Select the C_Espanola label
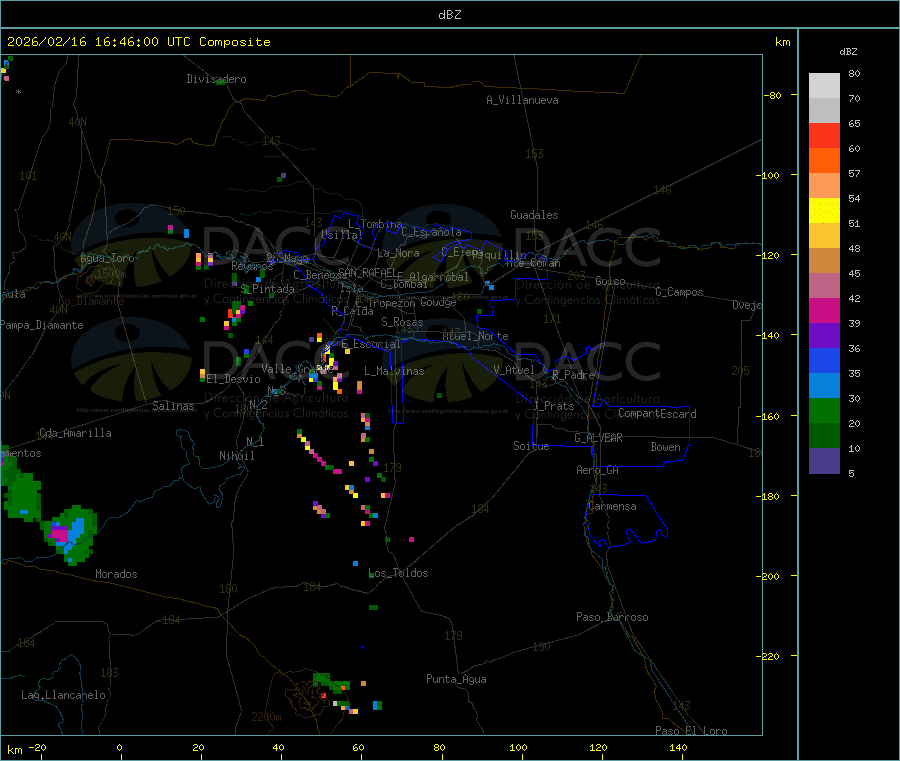 [431, 232]
